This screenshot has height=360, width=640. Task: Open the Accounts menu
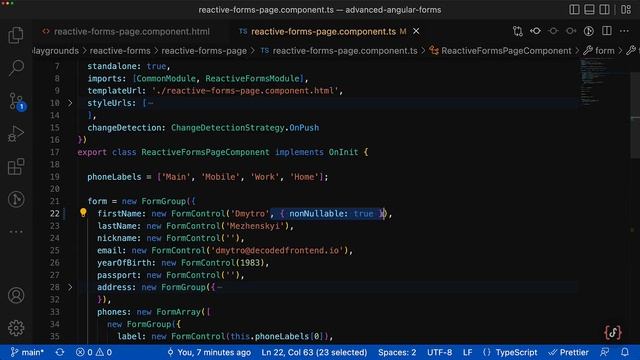click(x=16, y=295)
